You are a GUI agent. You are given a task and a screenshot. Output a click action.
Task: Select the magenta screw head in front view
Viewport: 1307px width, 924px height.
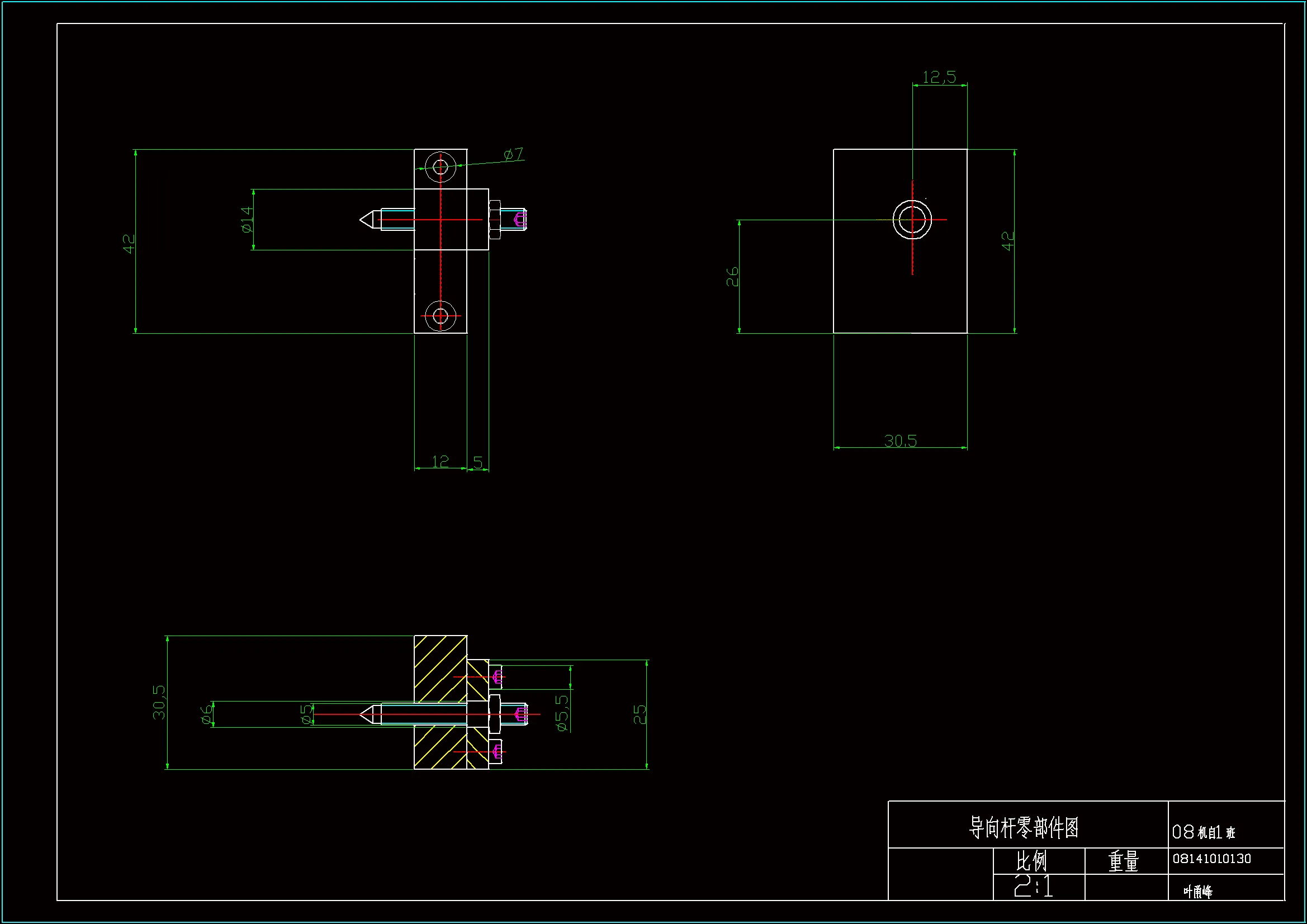pyautogui.click(x=519, y=219)
